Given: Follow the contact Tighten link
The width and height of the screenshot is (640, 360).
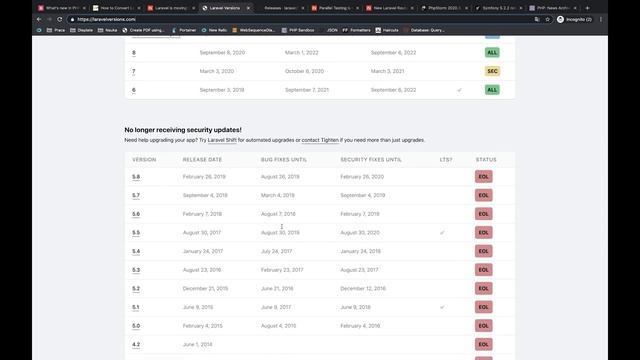Looking at the screenshot, I should pyautogui.click(x=320, y=140).
